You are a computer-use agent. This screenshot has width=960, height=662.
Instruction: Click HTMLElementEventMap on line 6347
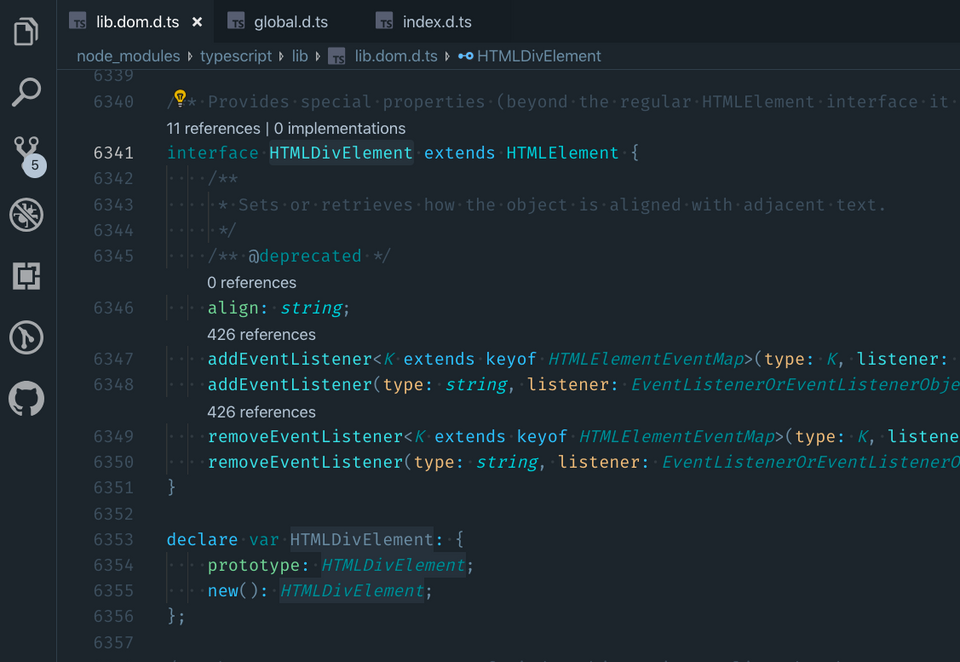point(646,359)
